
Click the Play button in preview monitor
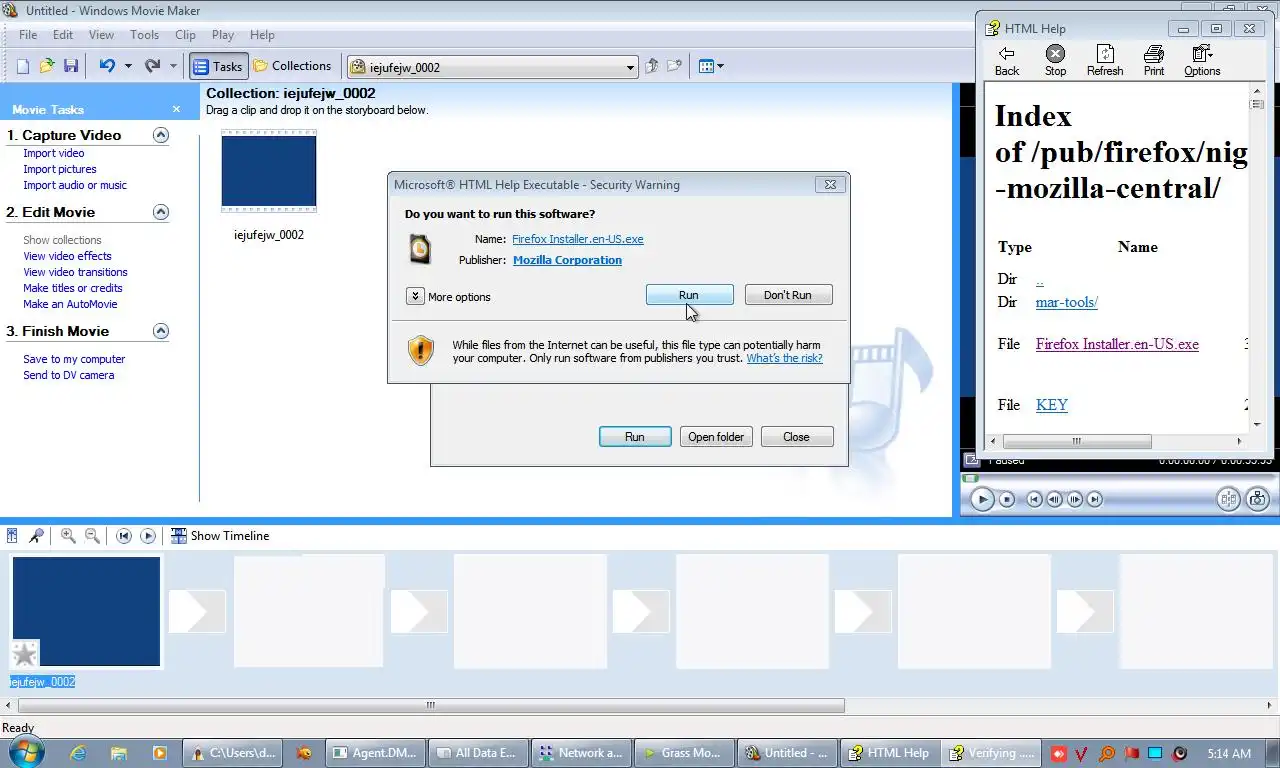[x=982, y=499]
